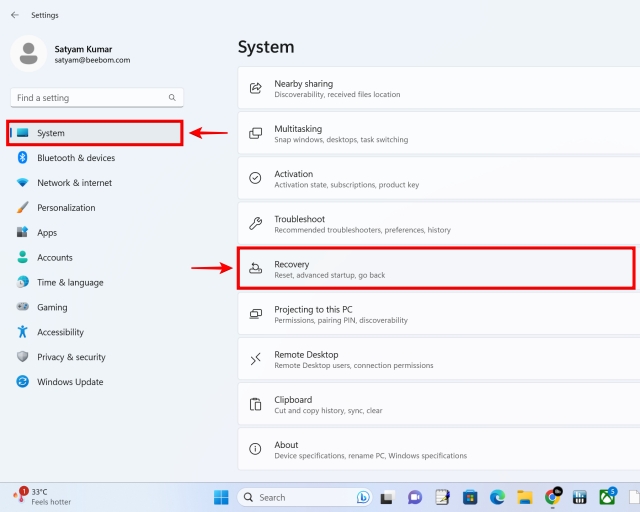The image size is (640, 512).
Task: Click user name Satyam Kumar
Action: [x=83, y=49]
